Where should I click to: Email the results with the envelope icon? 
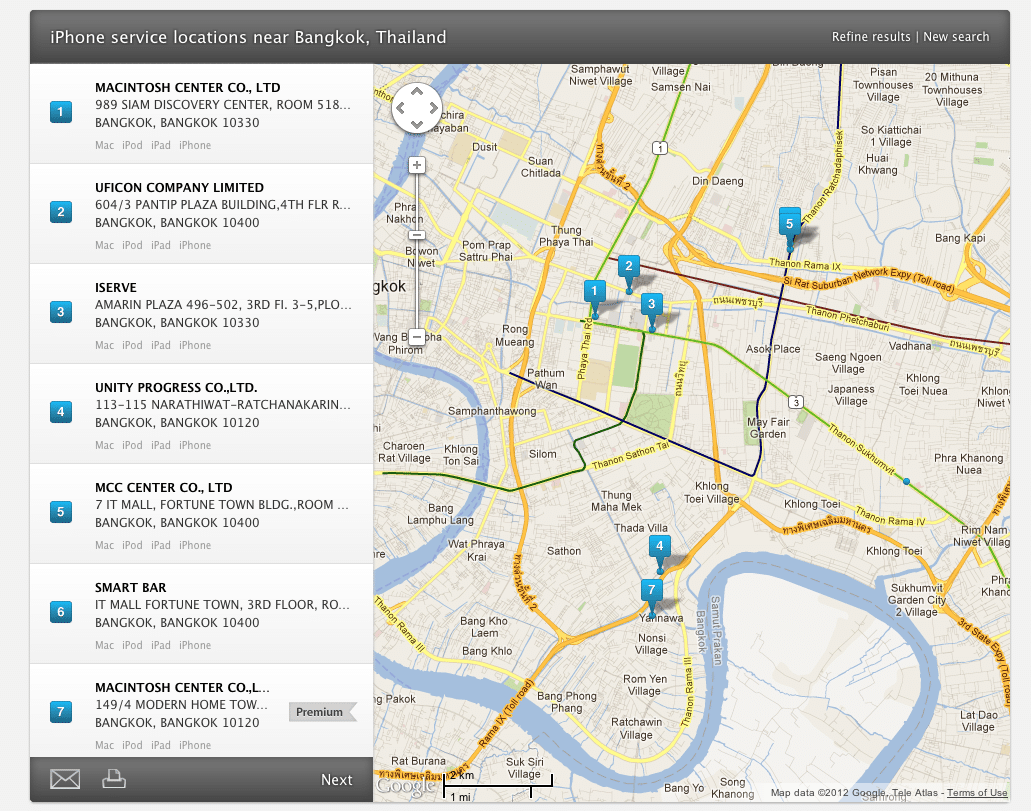pyautogui.click(x=65, y=779)
